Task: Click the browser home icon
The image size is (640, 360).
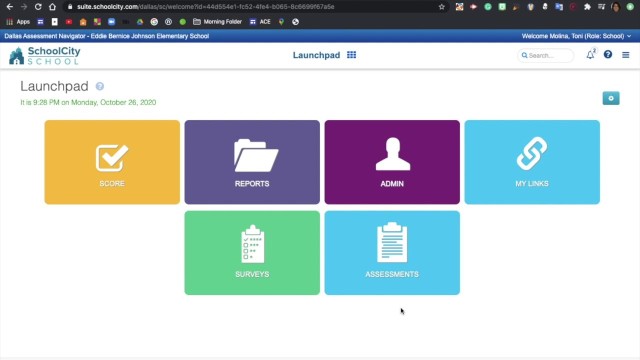Action: point(52,7)
